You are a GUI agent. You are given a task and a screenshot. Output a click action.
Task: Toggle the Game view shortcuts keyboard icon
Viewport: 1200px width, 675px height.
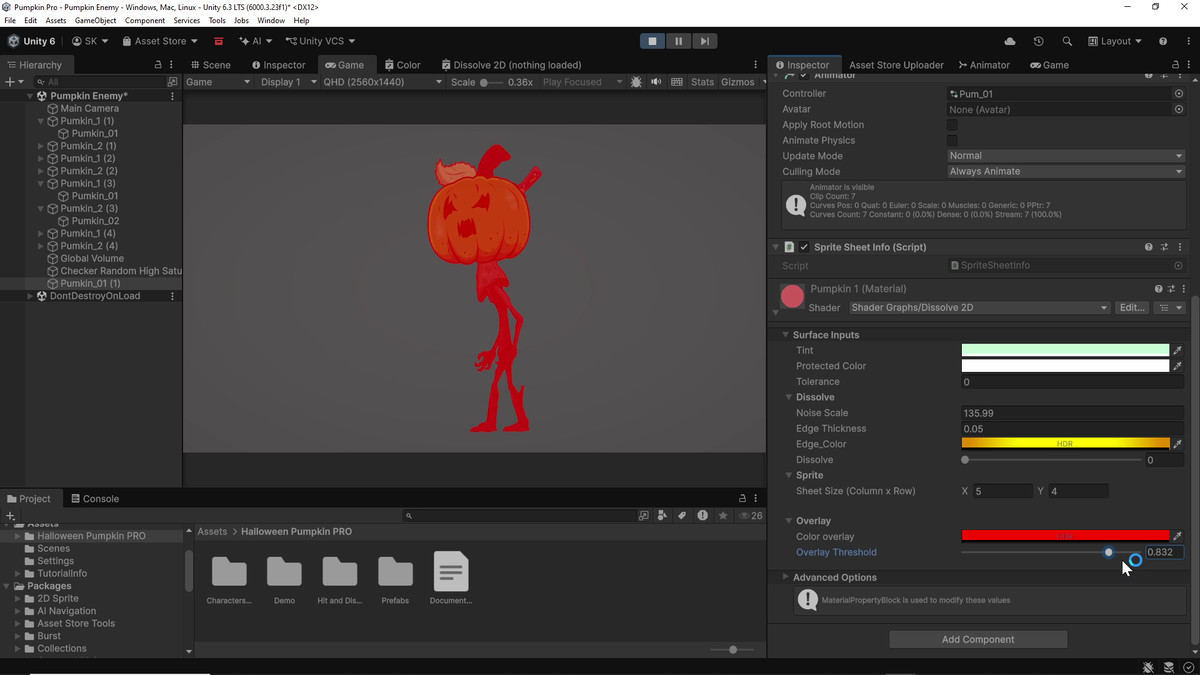pos(677,82)
